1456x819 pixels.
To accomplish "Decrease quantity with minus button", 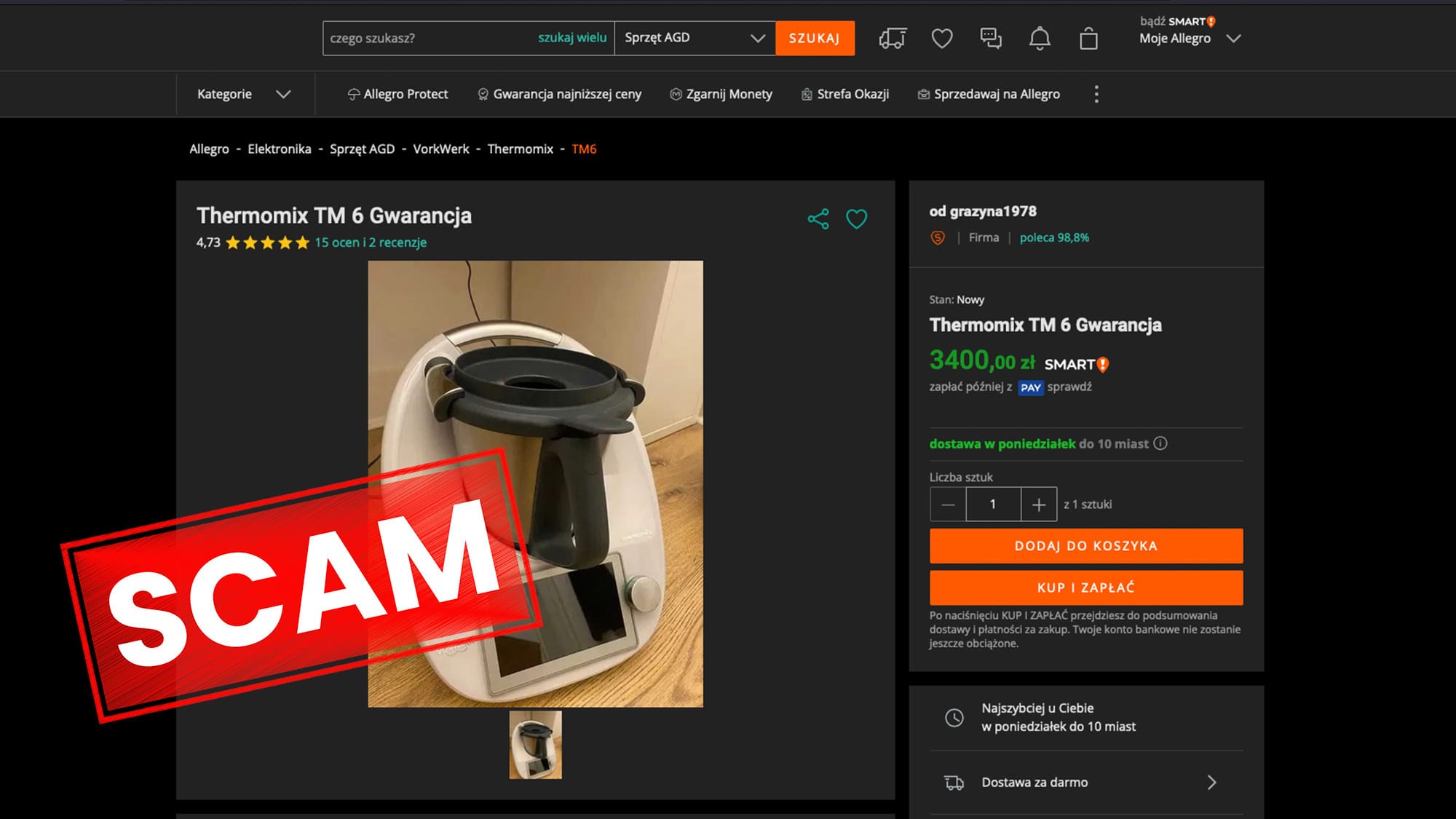I will 948,505.
